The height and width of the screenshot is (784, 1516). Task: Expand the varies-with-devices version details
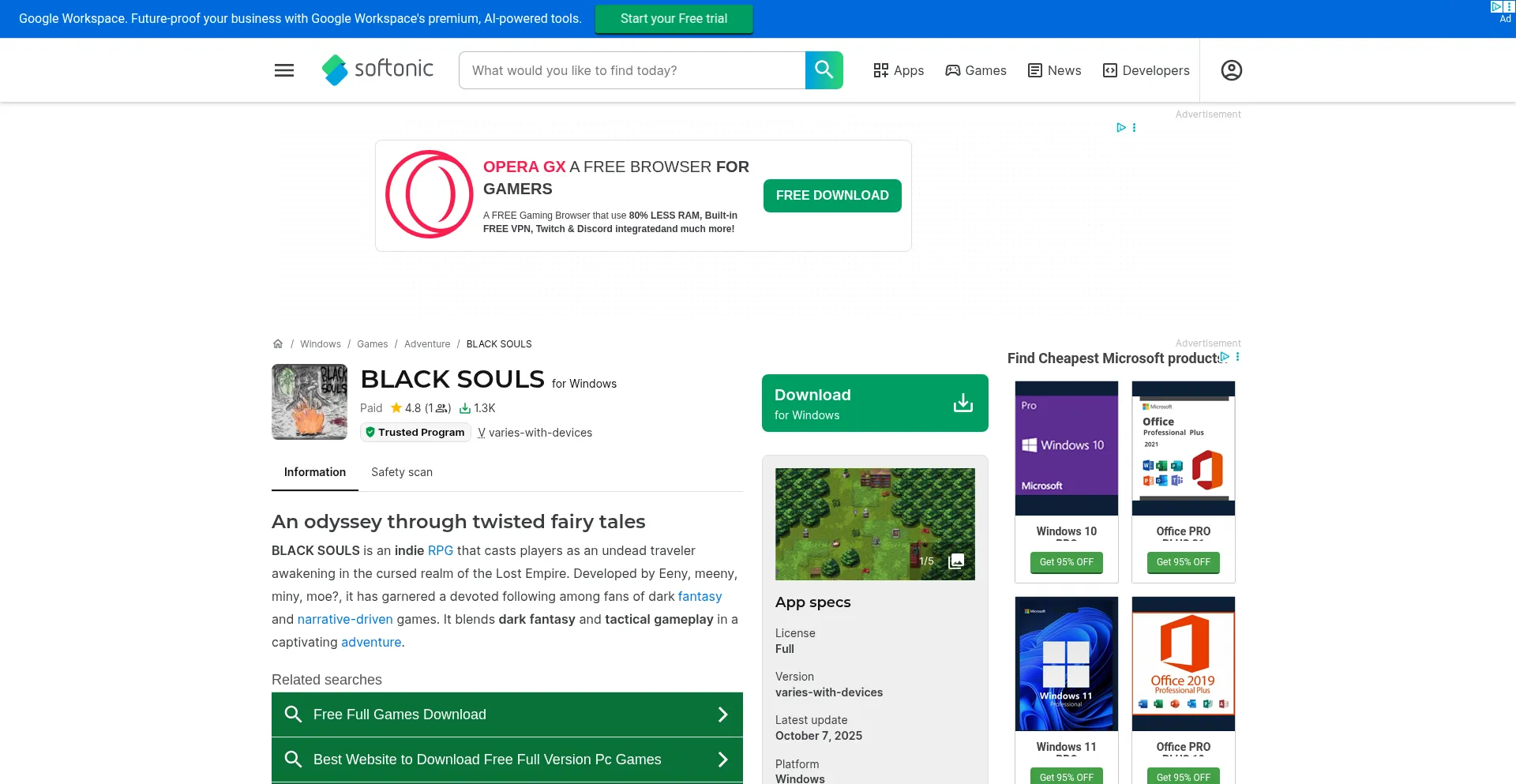pyautogui.click(x=535, y=432)
